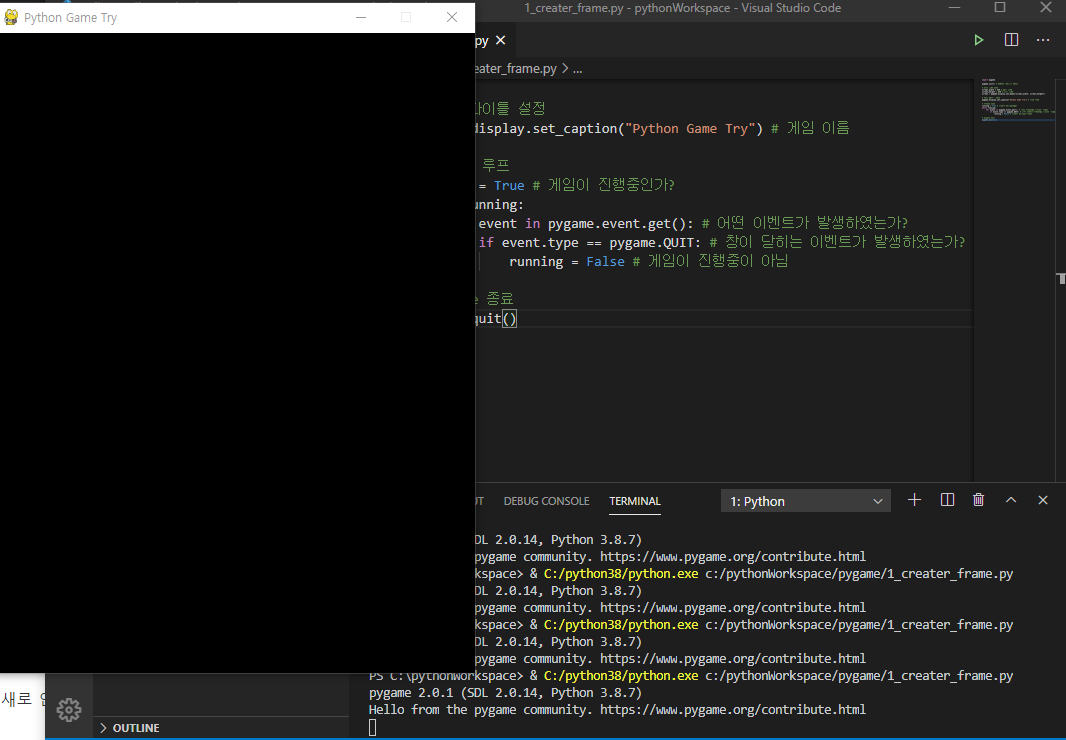Maximize the Visual Studio Code window
Screen dimensions: 1066x740
pyautogui.click(x=999, y=7)
